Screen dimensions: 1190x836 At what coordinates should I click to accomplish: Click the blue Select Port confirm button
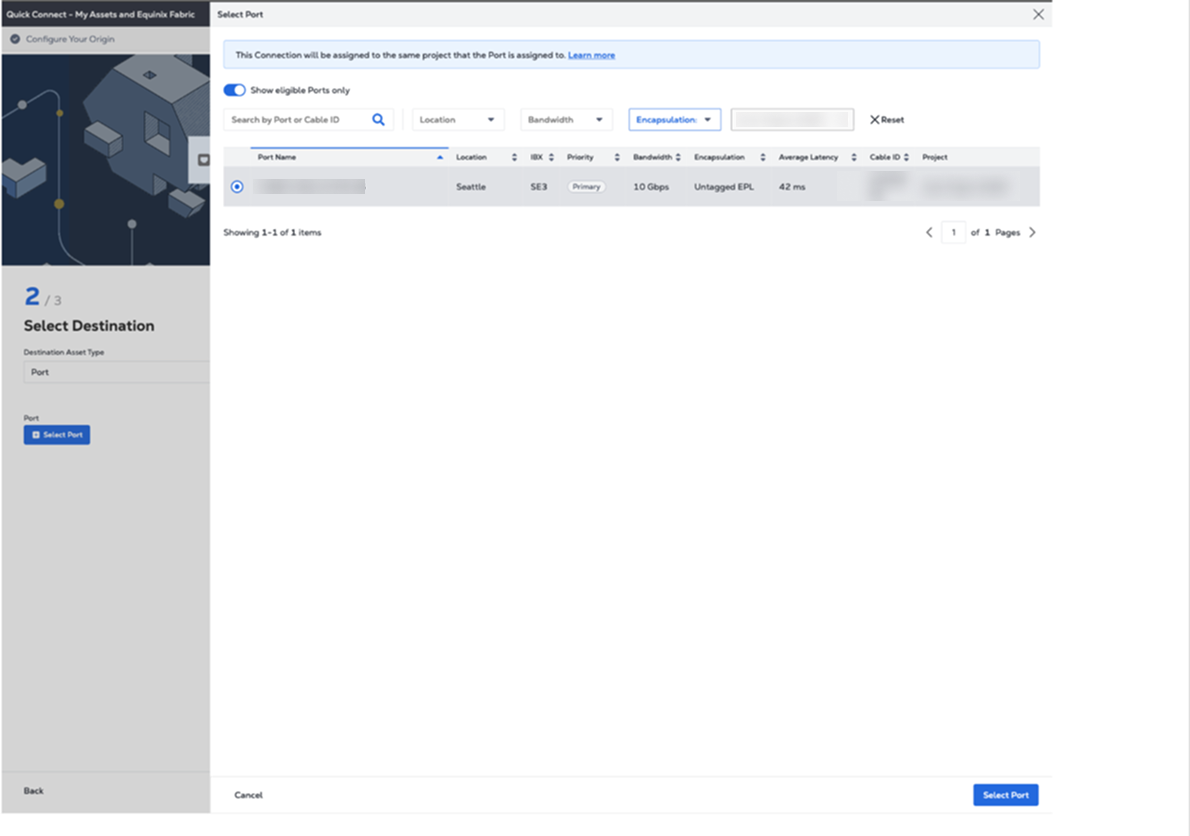pos(1005,795)
